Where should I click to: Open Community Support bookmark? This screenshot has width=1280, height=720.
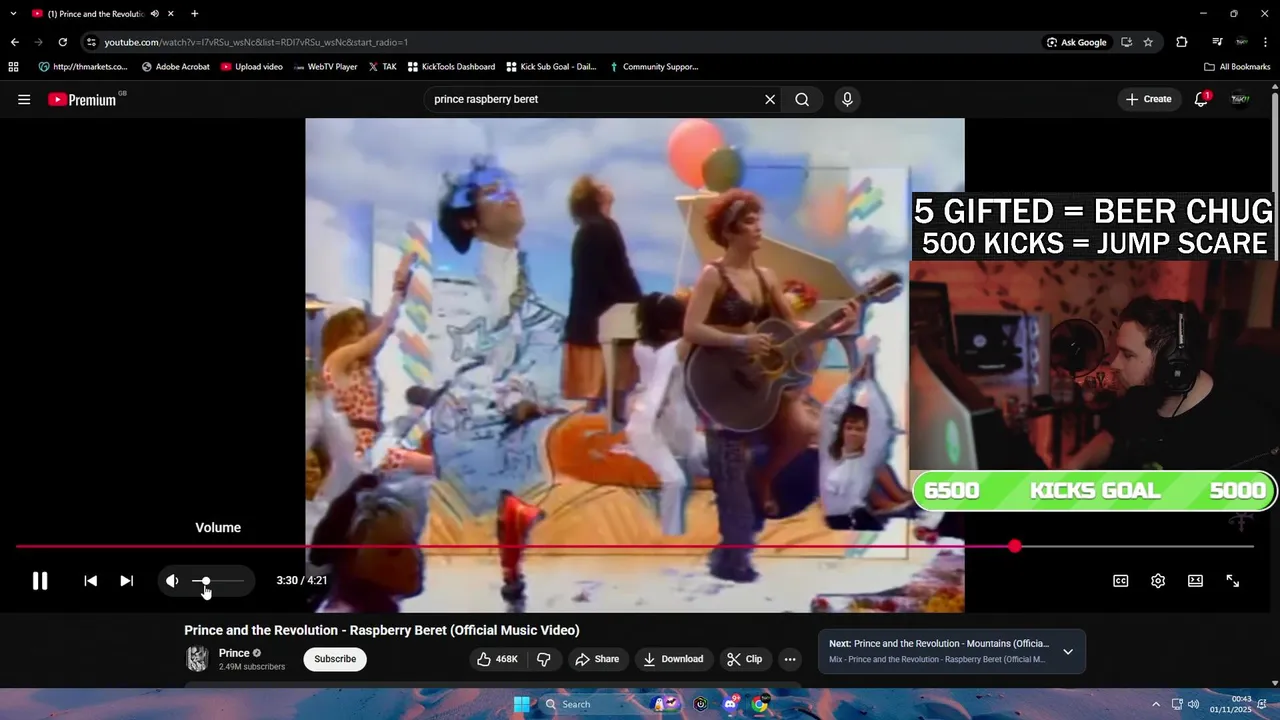653,67
